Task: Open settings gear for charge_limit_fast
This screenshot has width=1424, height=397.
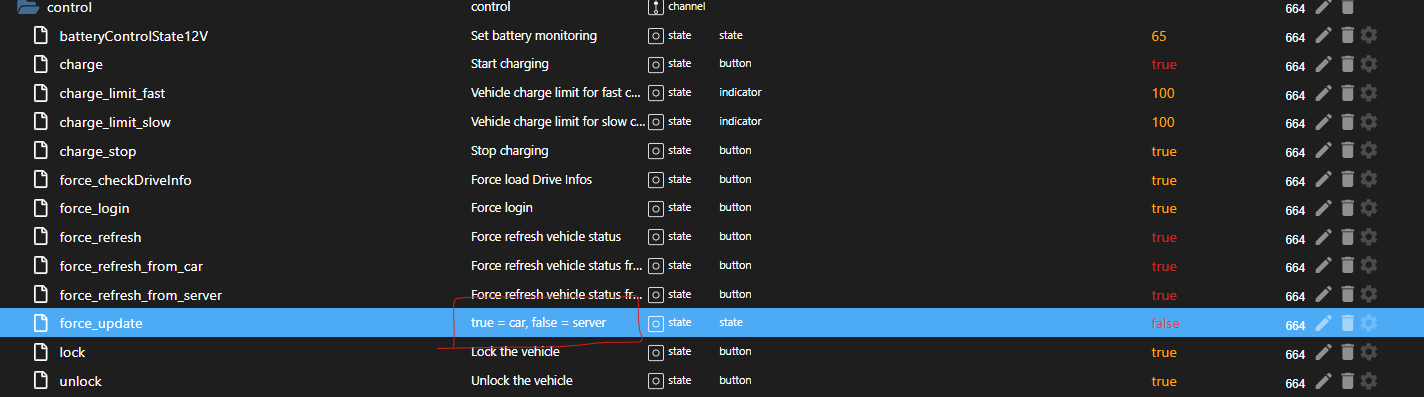Action: pos(1369,93)
